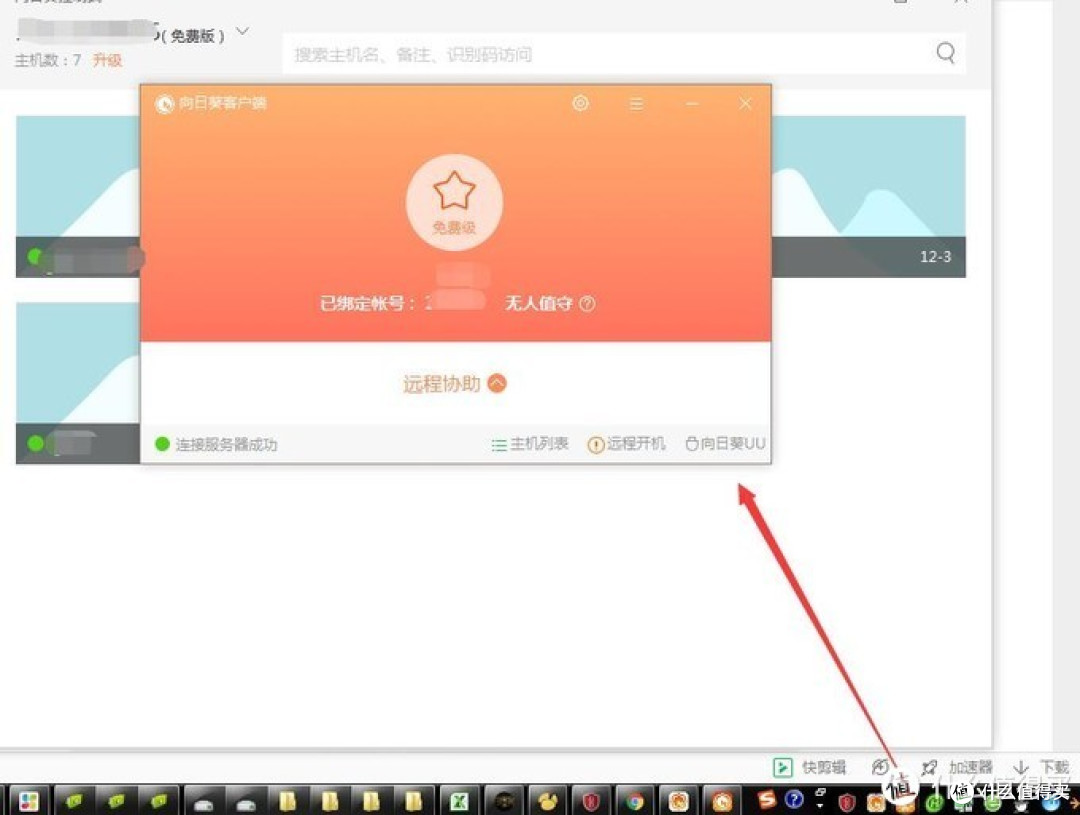Expand the 远程协助 section chevron

(497, 383)
